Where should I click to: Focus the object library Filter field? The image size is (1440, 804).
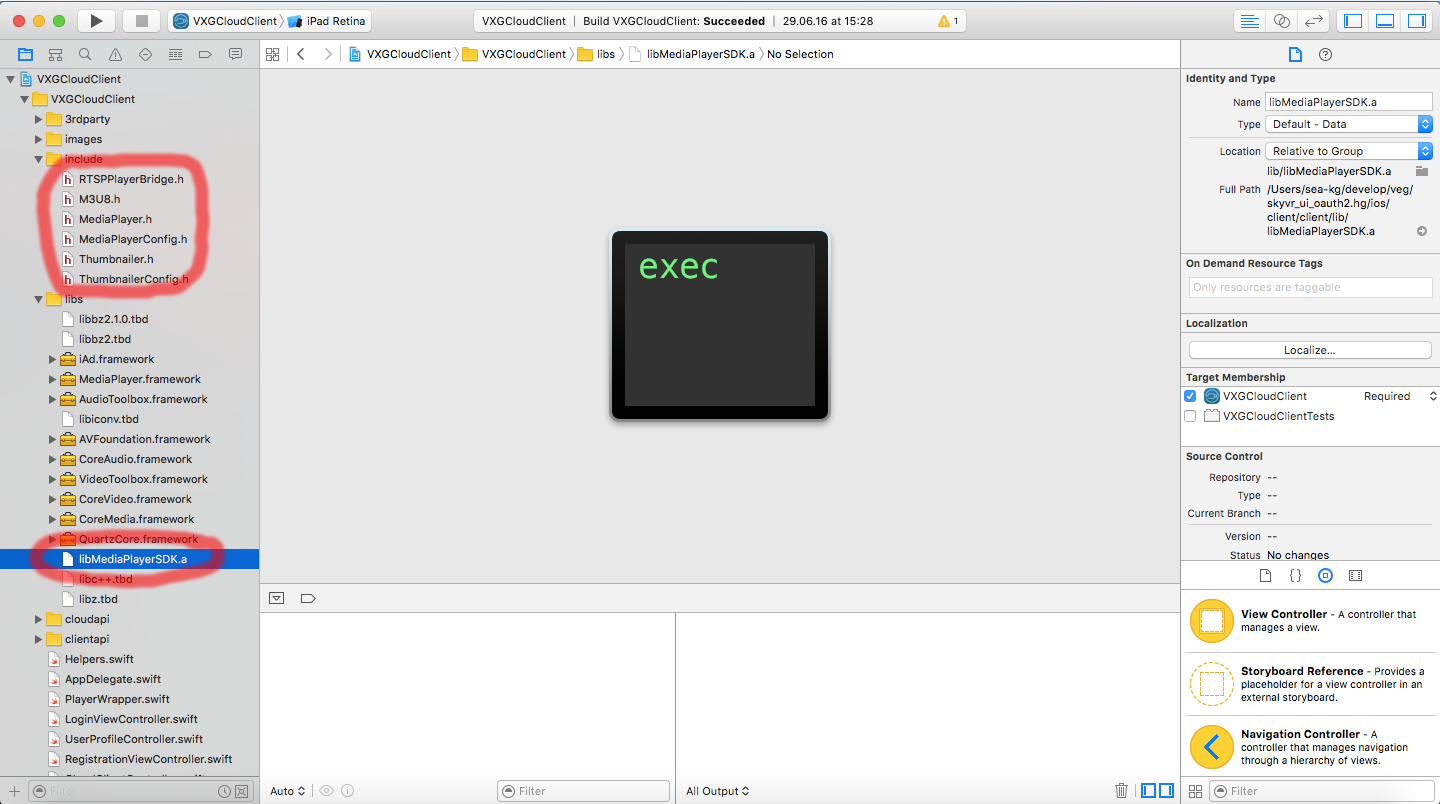(x=1321, y=791)
